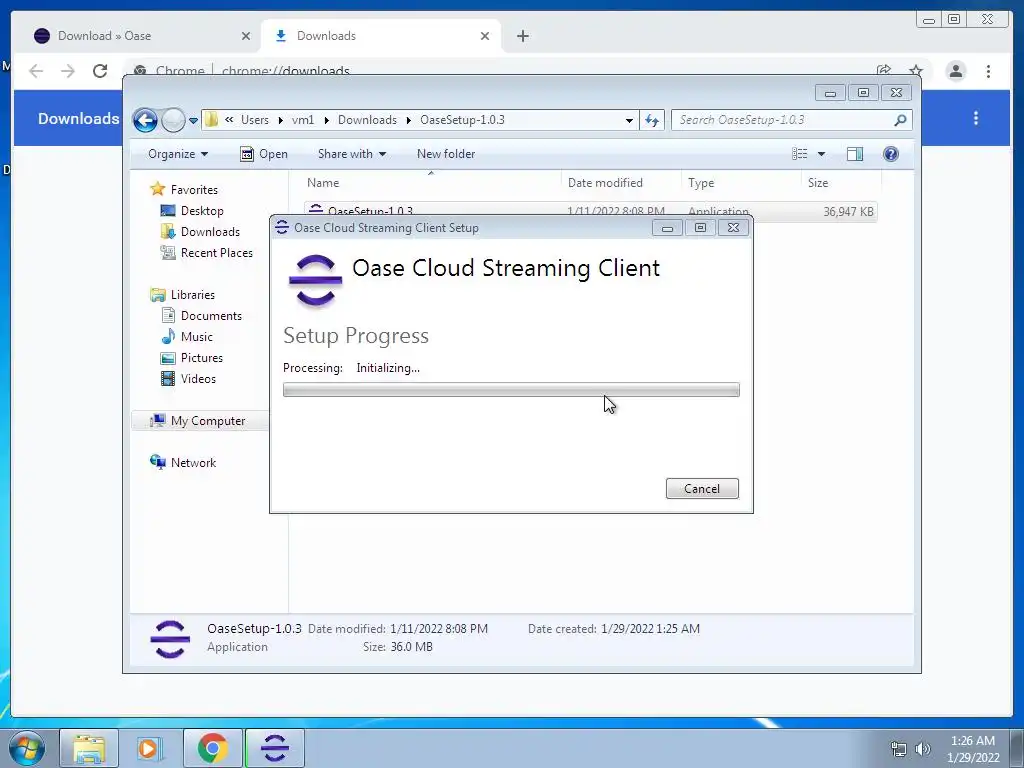Open Recent Places in the navigation pane
The width and height of the screenshot is (1024, 768).
217,253
